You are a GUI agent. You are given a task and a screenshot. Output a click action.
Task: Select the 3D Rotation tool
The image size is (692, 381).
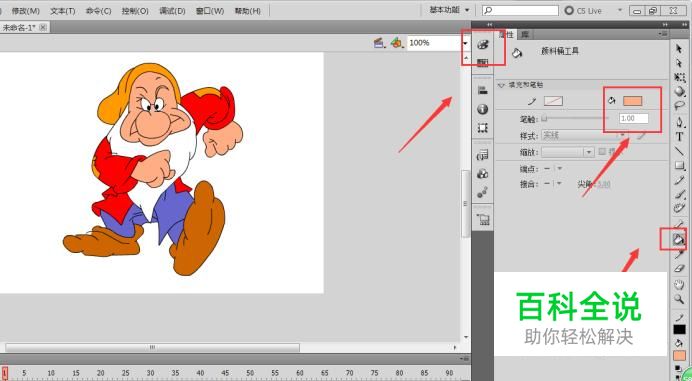pyautogui.click(x=680, y=91)
